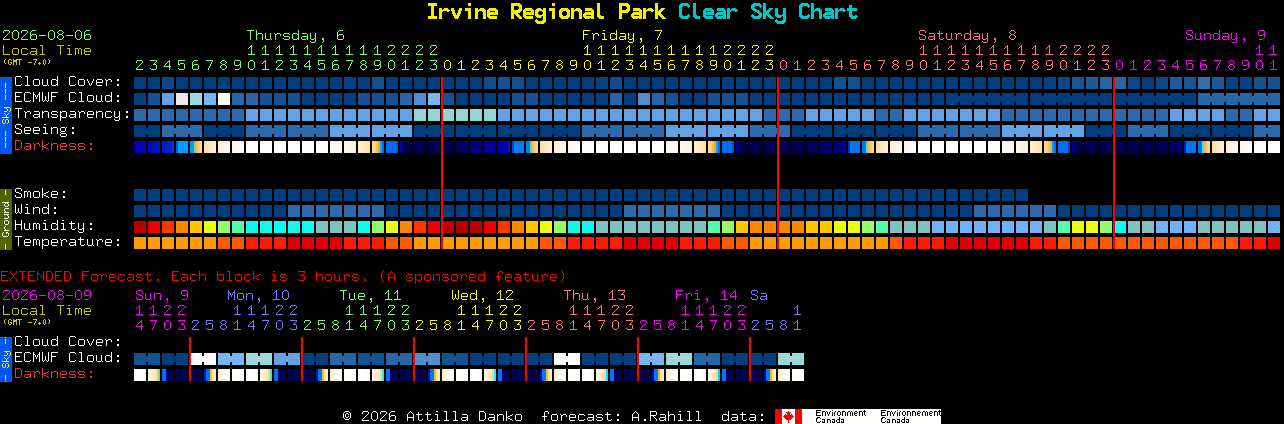Screen dimensions: 1284x424
Task: Click the 'Temperature:' row label
Action: pos(68,242)
